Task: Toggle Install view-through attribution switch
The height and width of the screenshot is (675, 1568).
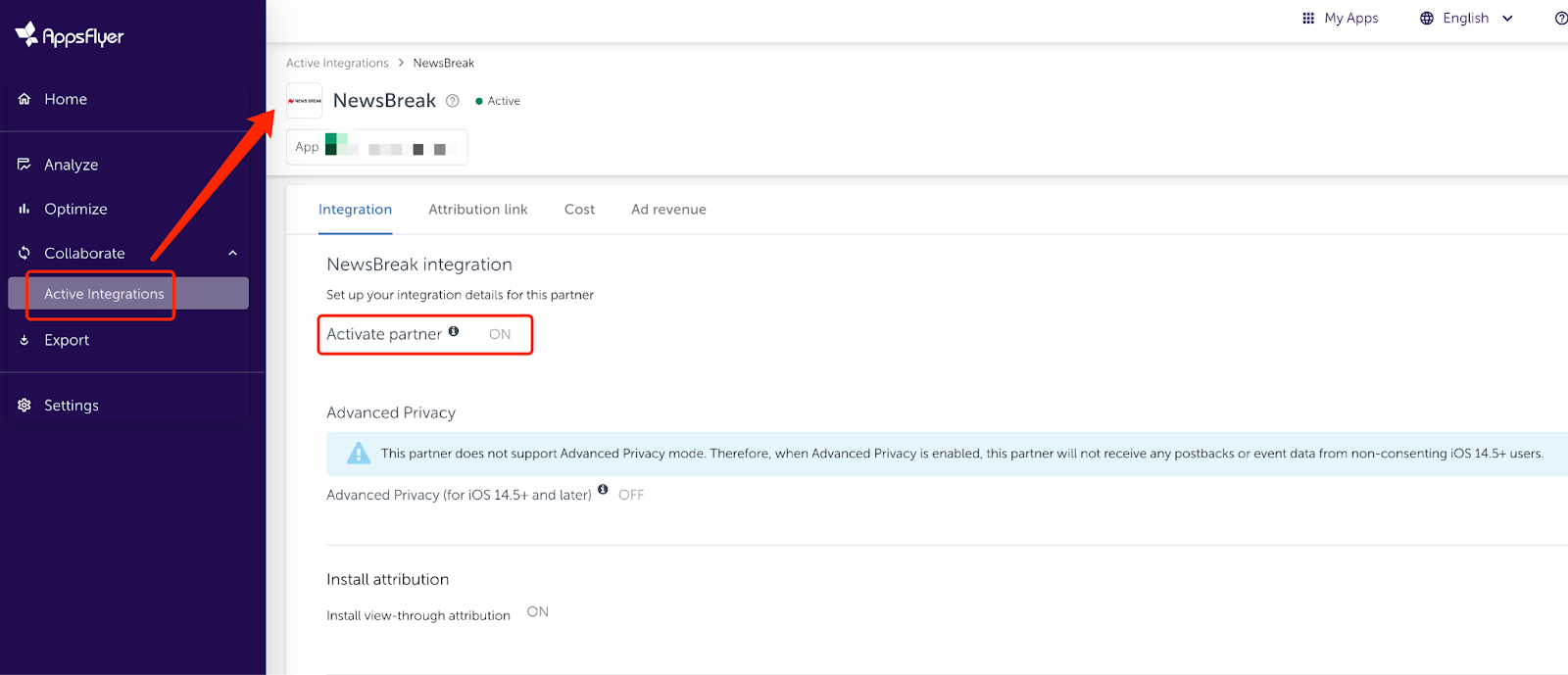Action: click(x=537, y=612)
